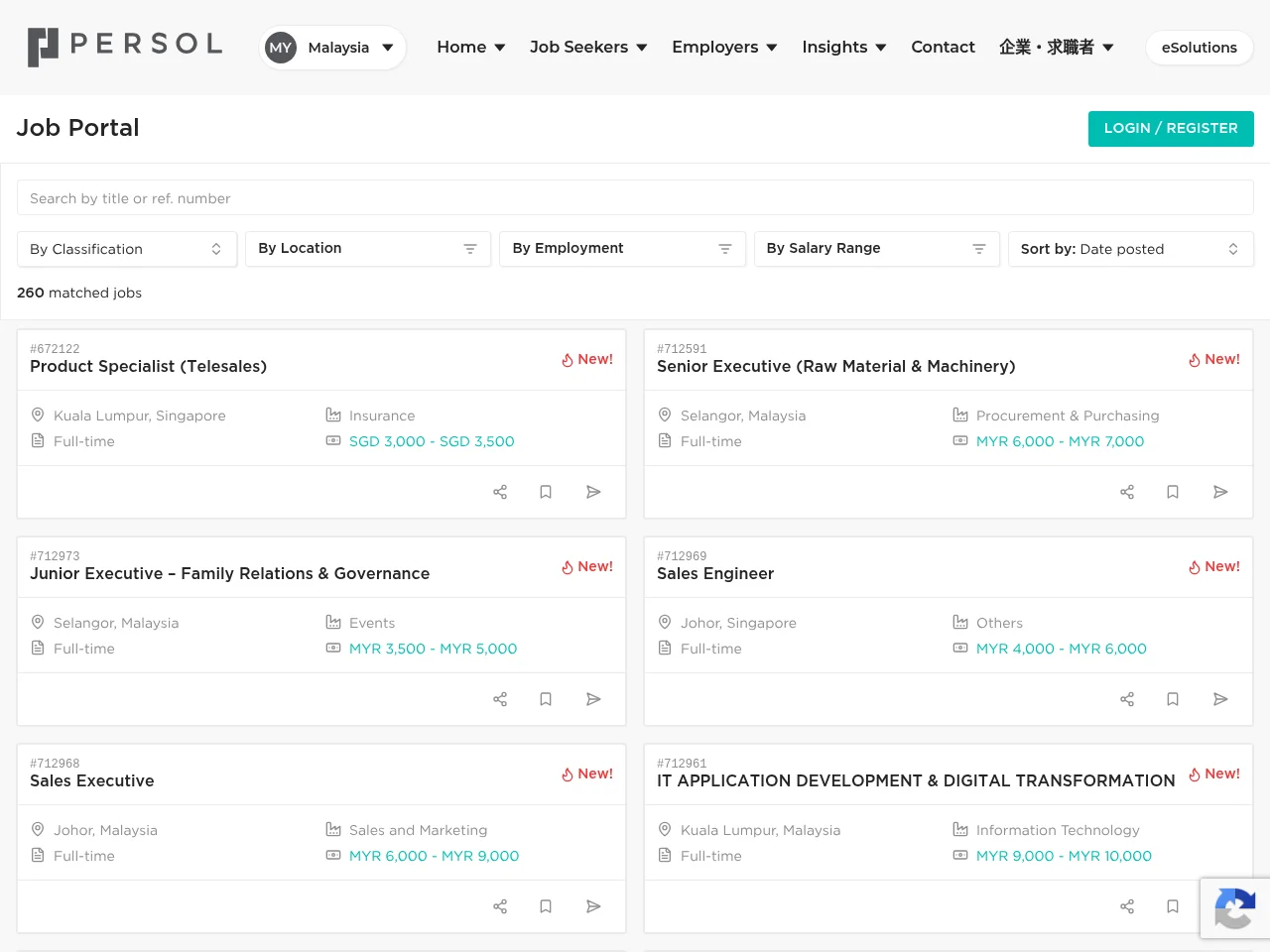Open the Sales Executive job title
The image size is (1270, 952).
pos(92,781)
